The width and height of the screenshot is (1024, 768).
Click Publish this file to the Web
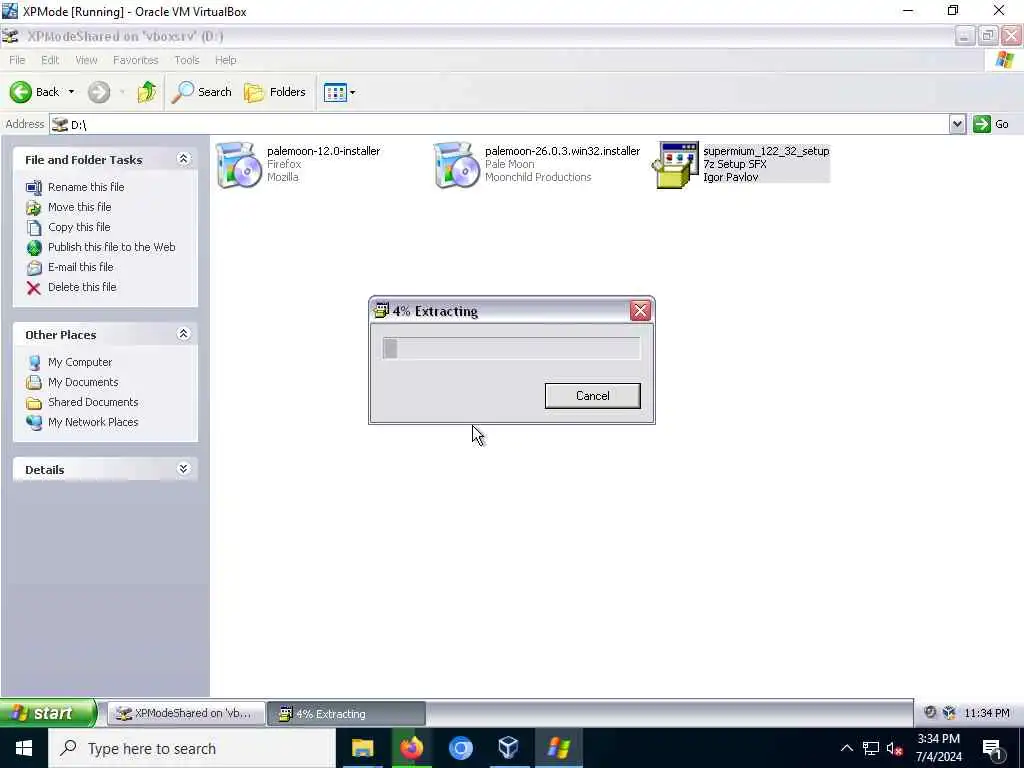(x=112, y=247)
